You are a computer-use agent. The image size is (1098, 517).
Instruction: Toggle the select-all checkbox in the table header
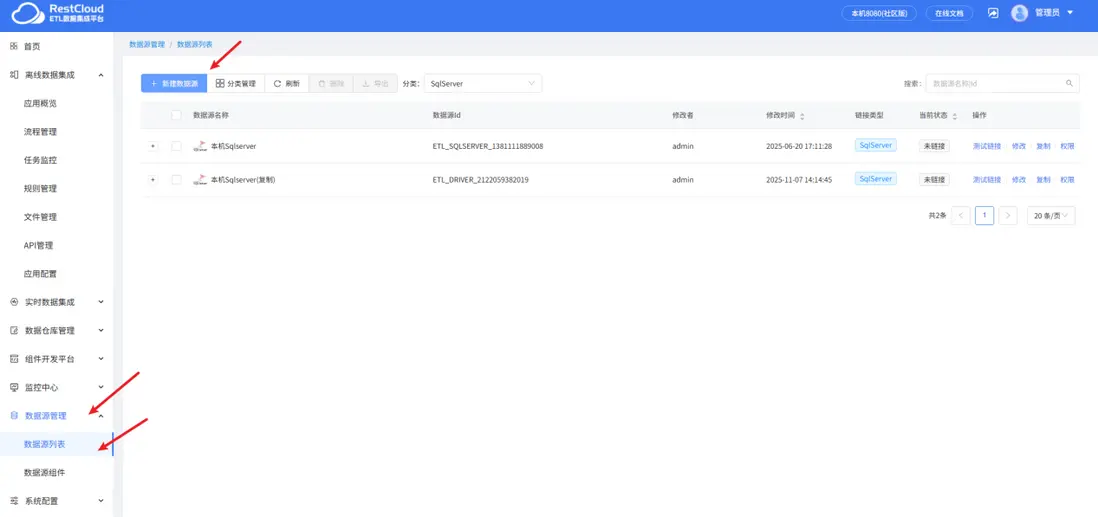(176, 116)
